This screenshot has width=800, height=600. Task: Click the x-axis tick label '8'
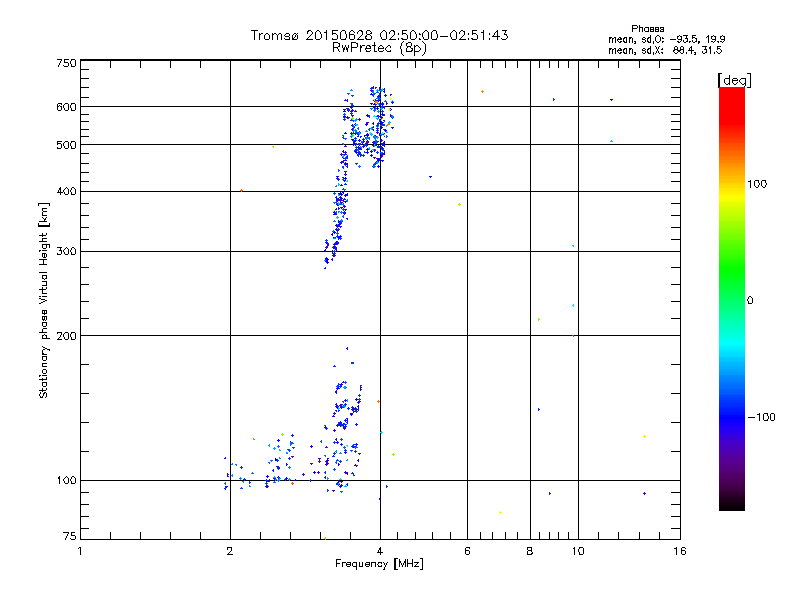pyautogui.click(x=530, y=551)
